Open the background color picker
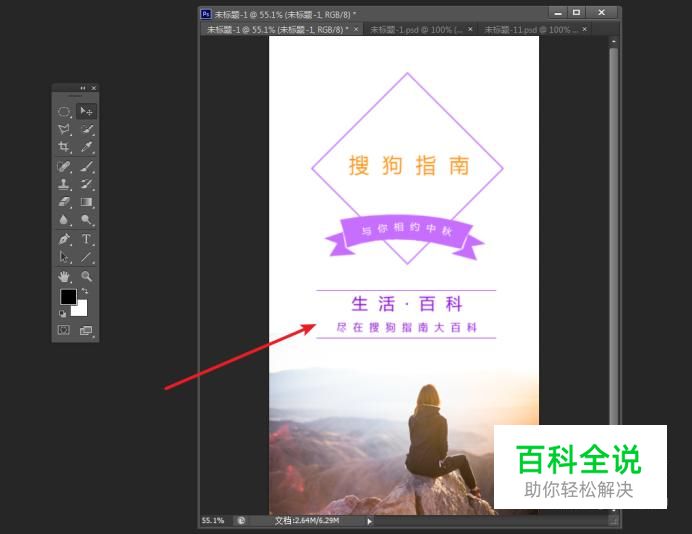The width and height of the screenshot is (692, 534). pyautogui.click(x=81, y=310)
